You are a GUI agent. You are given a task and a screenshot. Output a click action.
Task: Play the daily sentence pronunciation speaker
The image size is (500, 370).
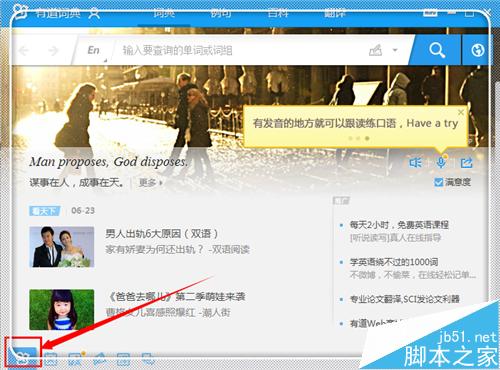pyautogui.click(x=415, y=163)
